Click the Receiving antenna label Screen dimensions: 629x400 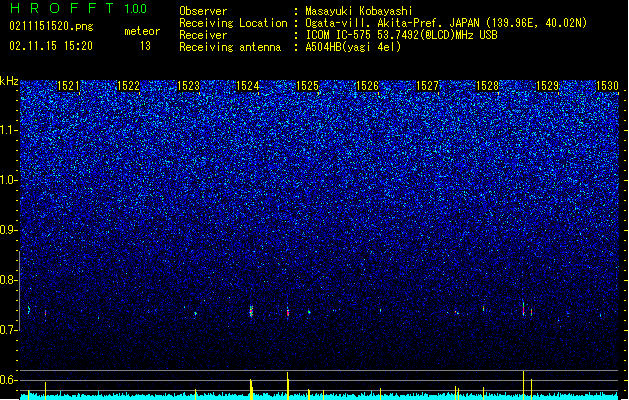[x=230, y=47]
